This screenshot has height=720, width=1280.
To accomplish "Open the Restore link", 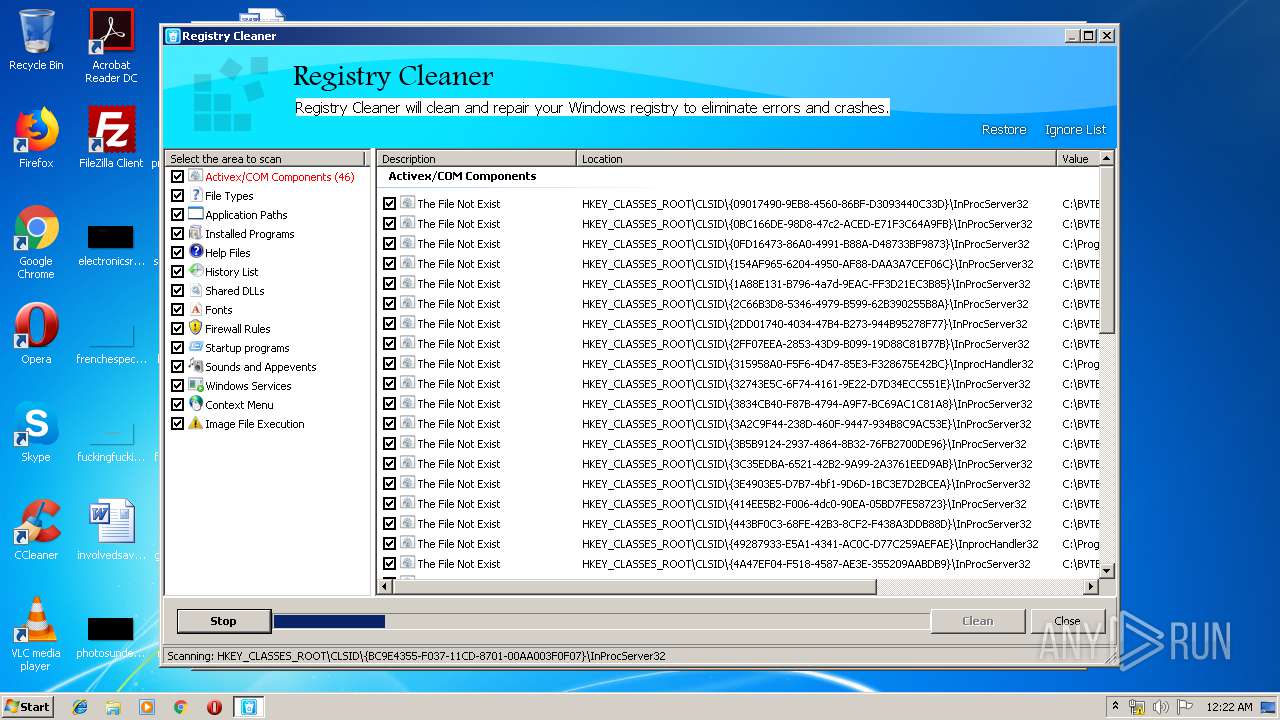I will pyautogui.click(x=1004, y=129).
